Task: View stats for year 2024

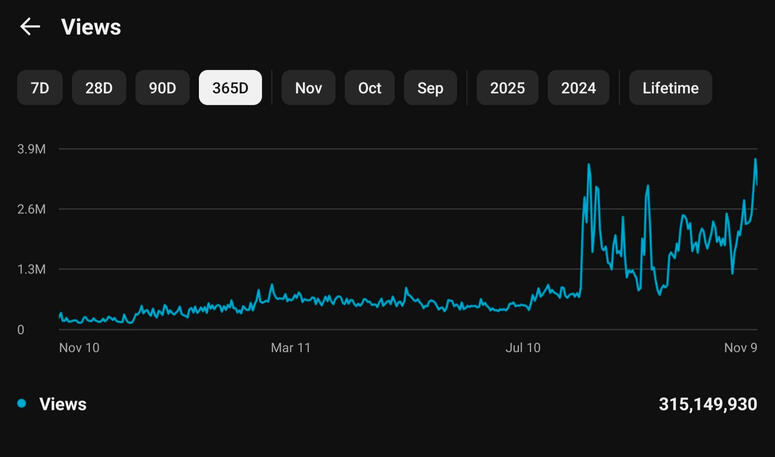Action: 578,88
